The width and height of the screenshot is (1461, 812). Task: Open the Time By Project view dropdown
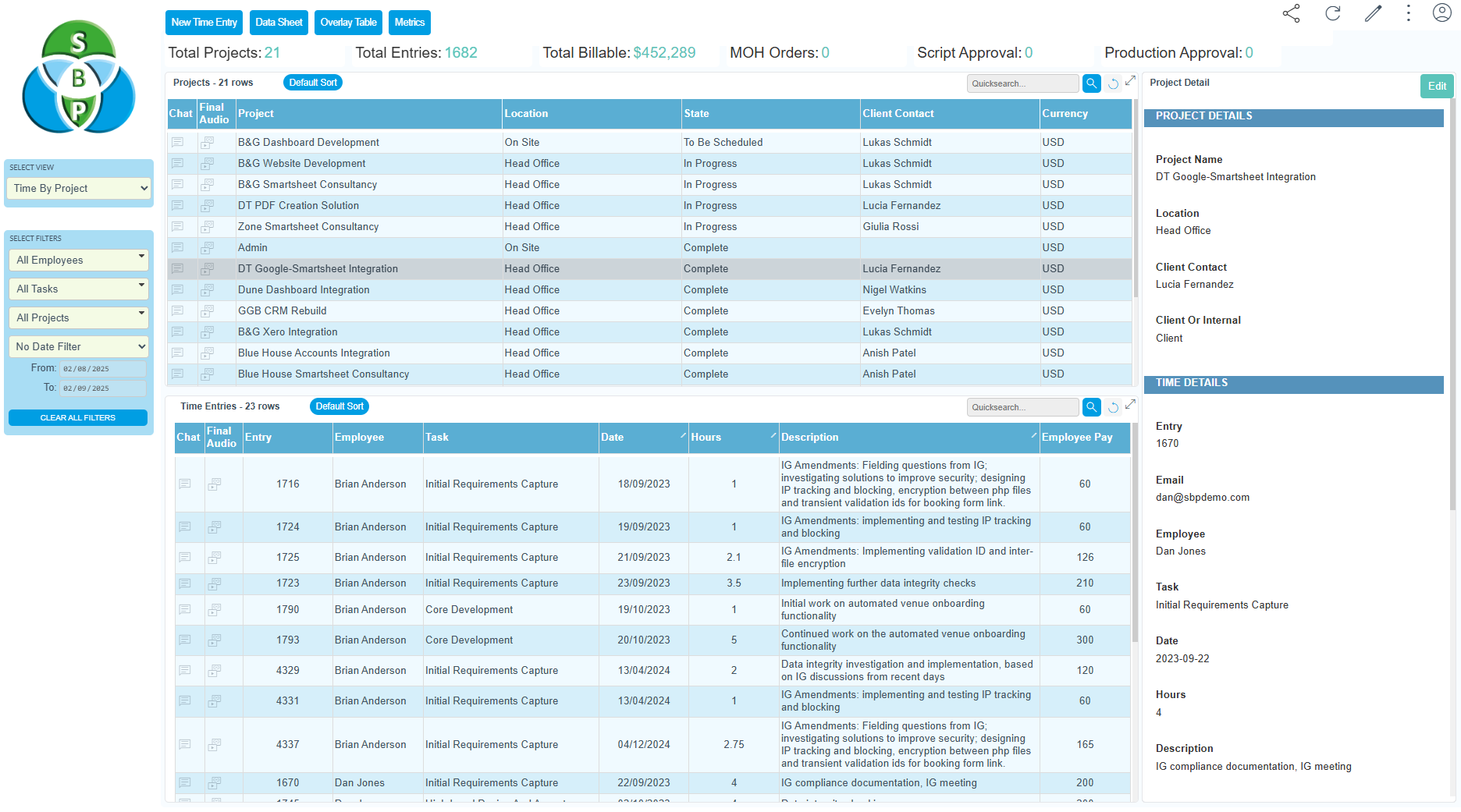point(78,188)
